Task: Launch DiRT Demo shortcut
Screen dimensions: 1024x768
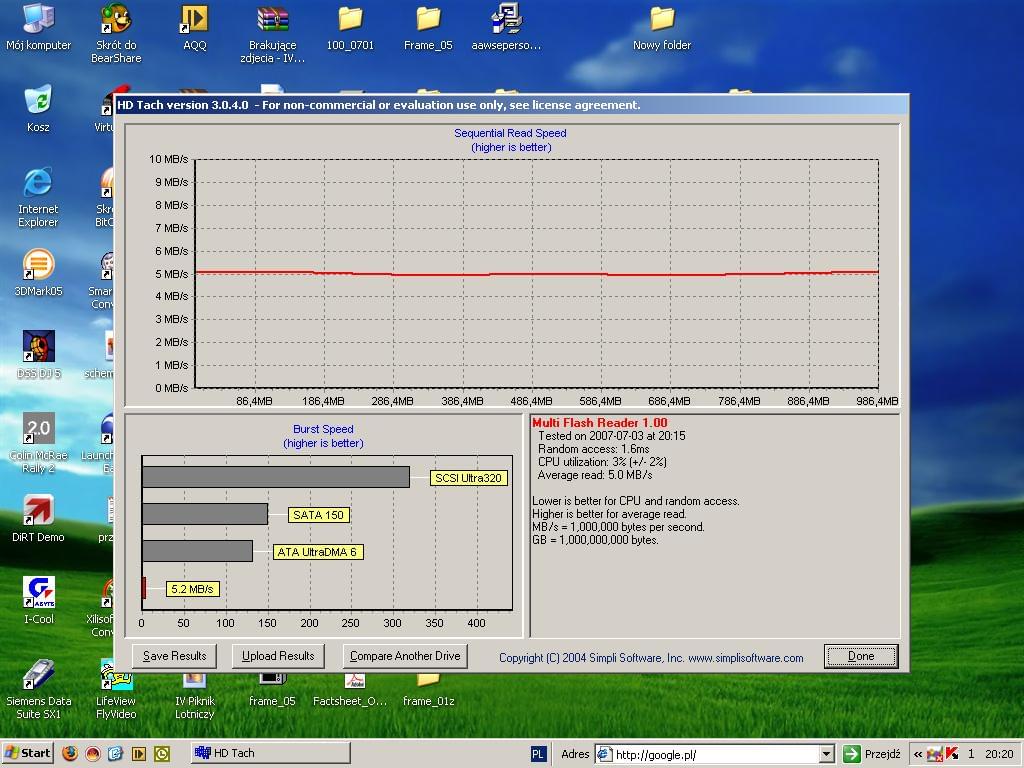Action: 38,518
